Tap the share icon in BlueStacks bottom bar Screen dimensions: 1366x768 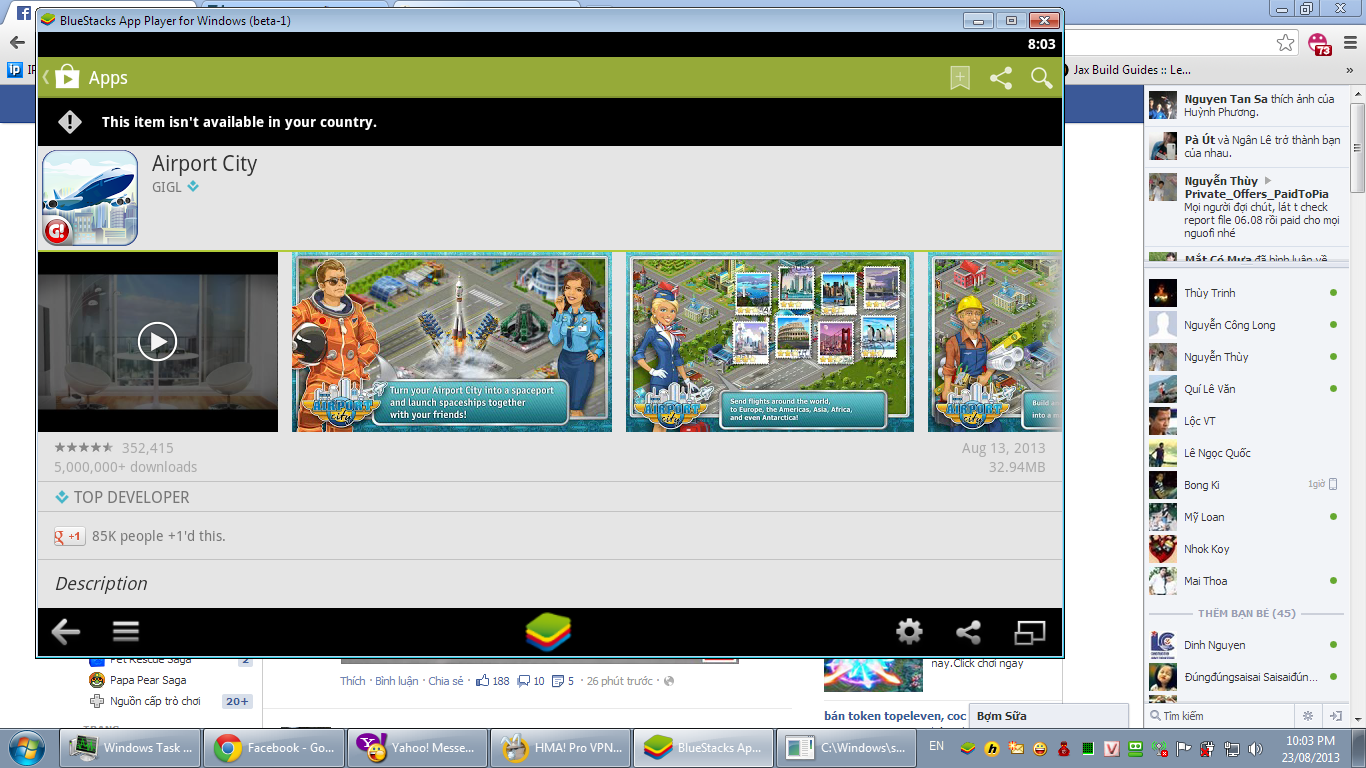(968, 631)
